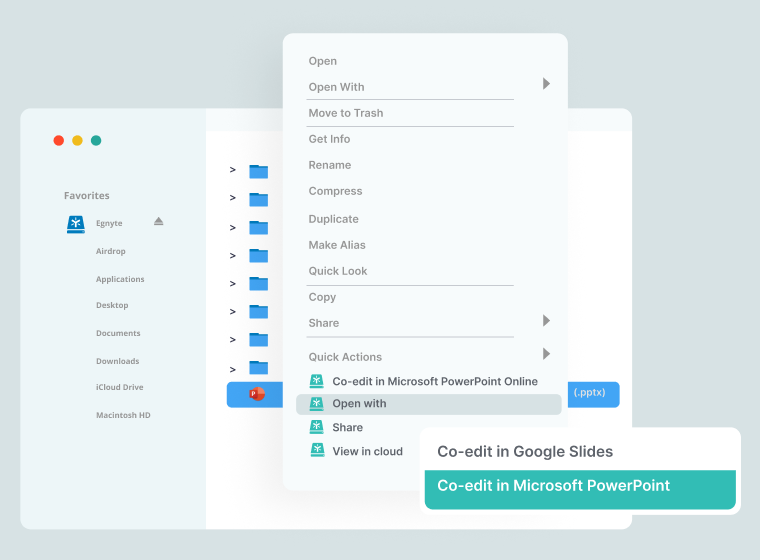This screenshot has height=560, width=760.
Task: Click Egnyte icon beside View in cloud
Action: click(316, 451)
